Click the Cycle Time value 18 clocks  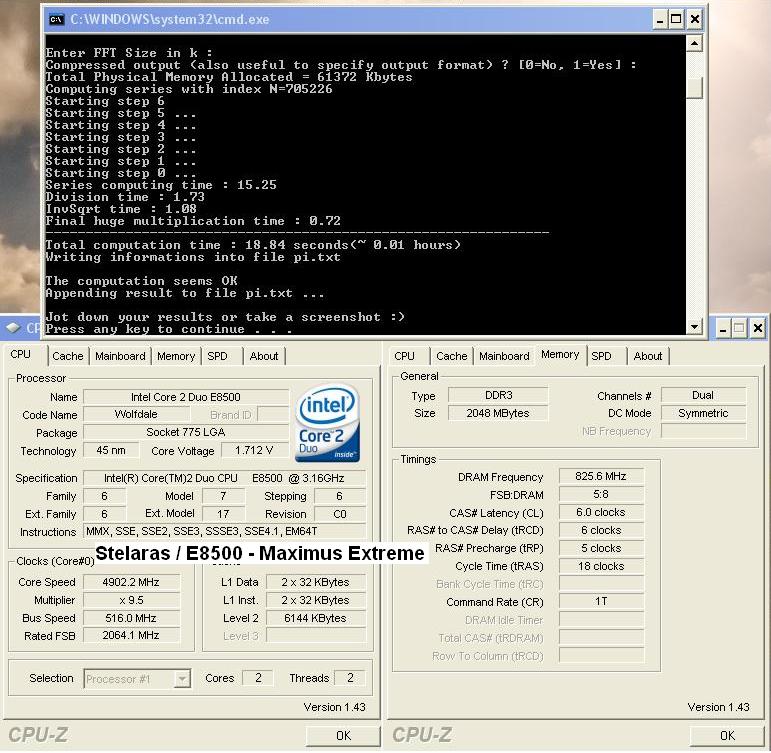601,567
